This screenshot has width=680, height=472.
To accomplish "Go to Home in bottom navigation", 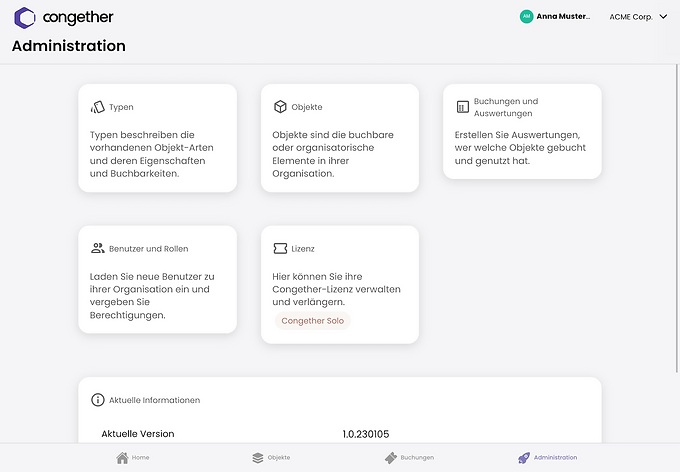I will [133, 457].
